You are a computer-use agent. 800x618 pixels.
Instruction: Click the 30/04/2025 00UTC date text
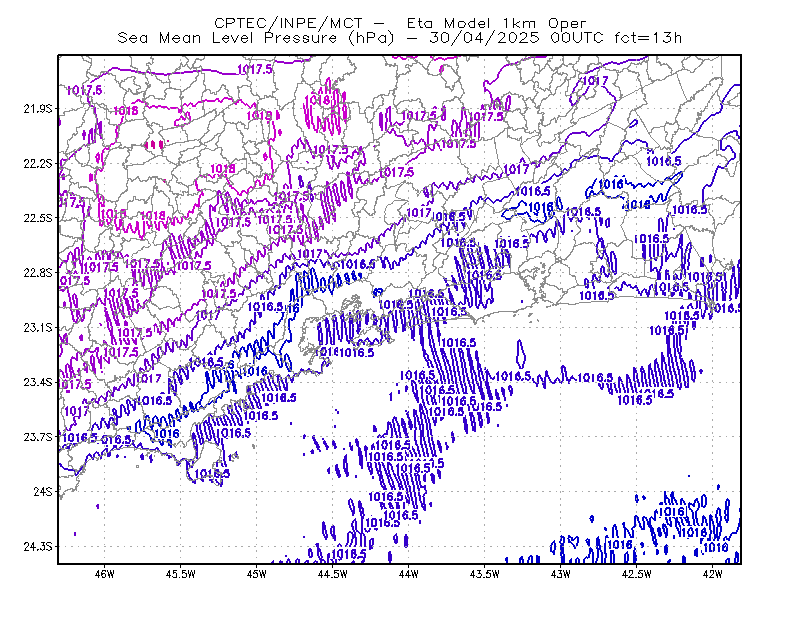(x=516, y=38)
